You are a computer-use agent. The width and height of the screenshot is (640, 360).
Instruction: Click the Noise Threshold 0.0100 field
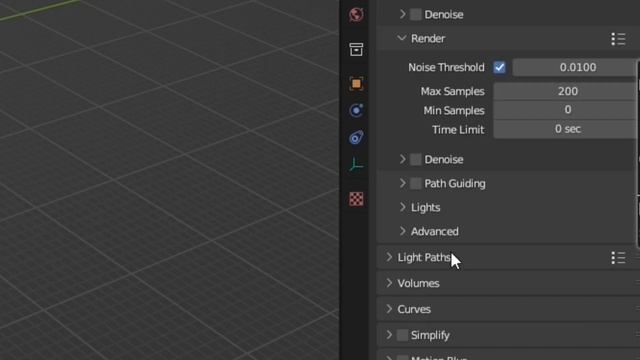(575, 67)
